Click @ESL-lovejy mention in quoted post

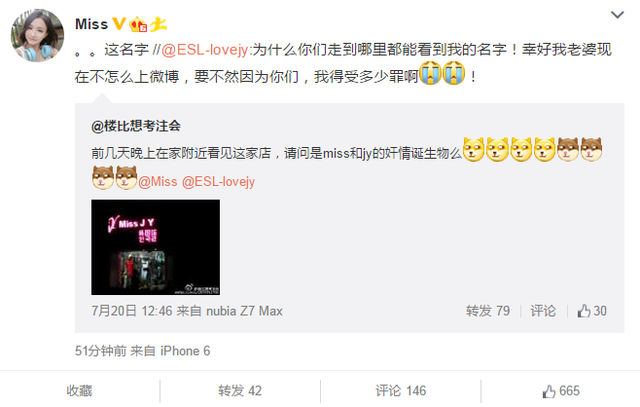coord(218,181)
